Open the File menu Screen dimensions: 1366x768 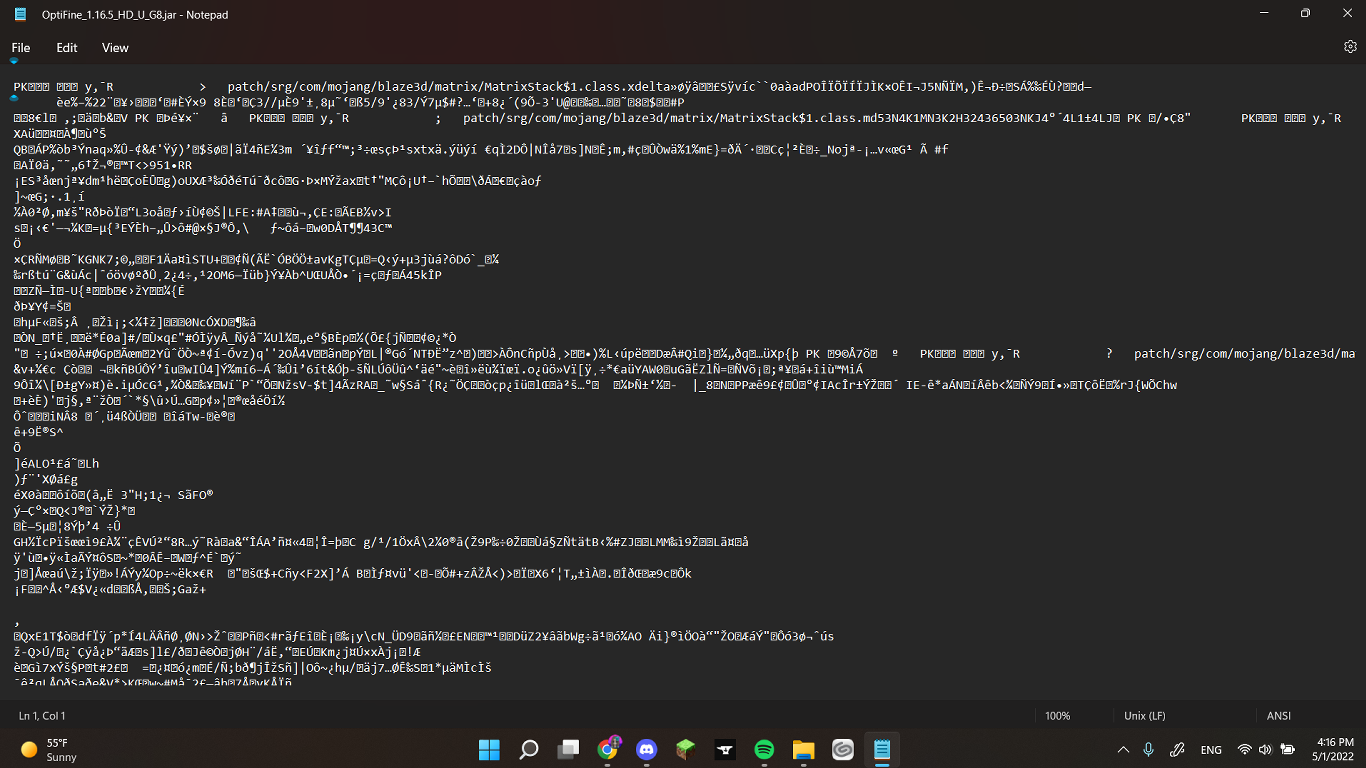(20, 47)
